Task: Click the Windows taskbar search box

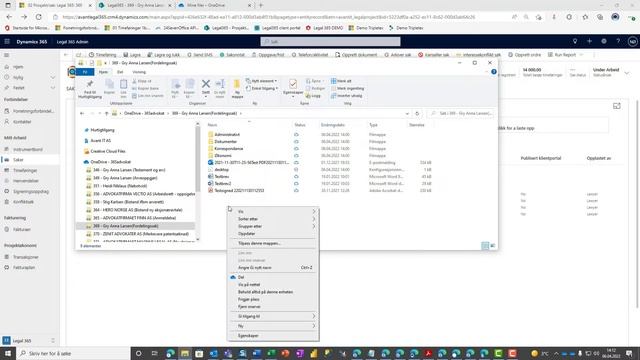Action: pos(73,353)
